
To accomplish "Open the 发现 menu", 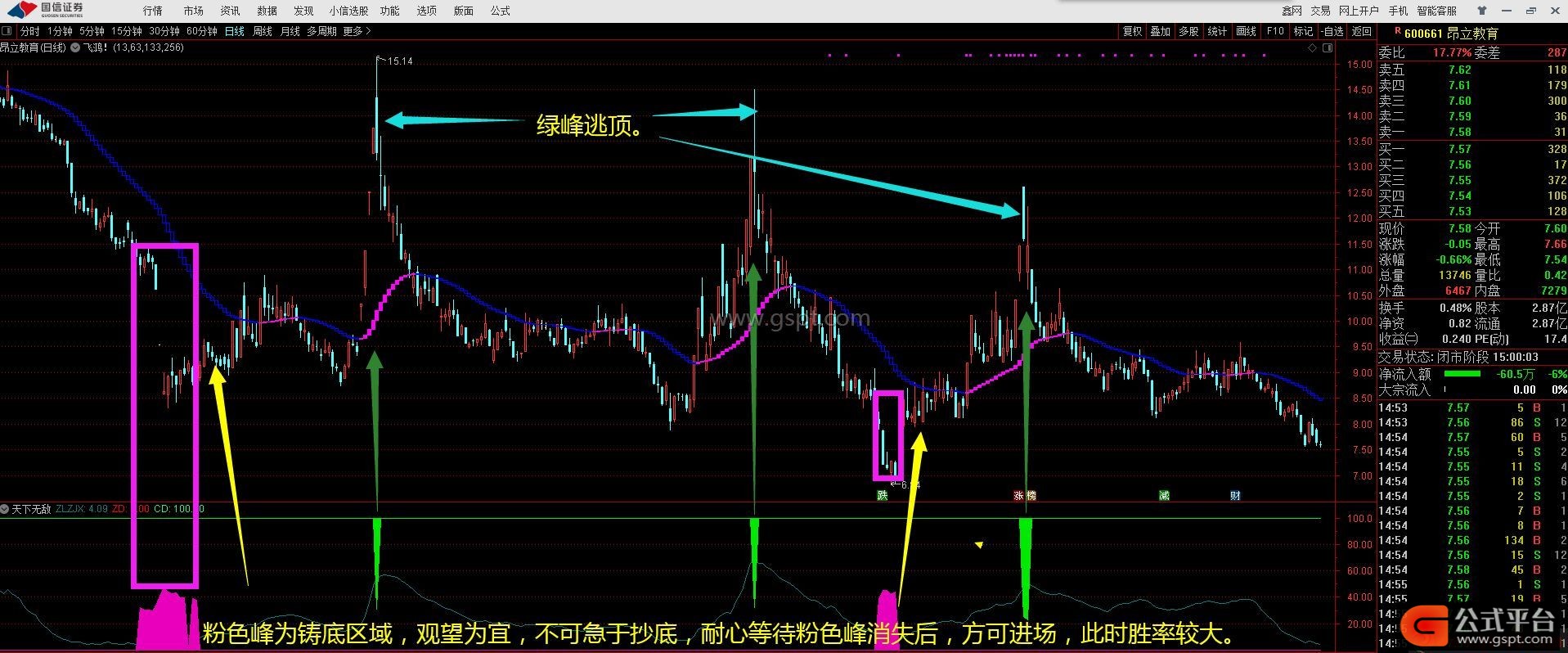I will coord(303,11).
